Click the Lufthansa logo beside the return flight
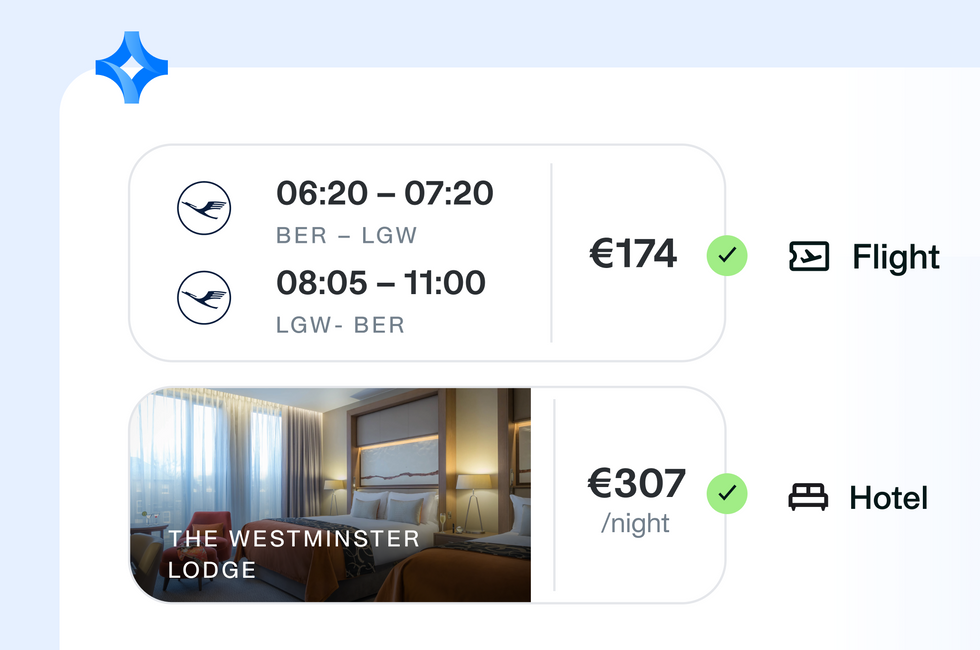 [x=203, y=297]
